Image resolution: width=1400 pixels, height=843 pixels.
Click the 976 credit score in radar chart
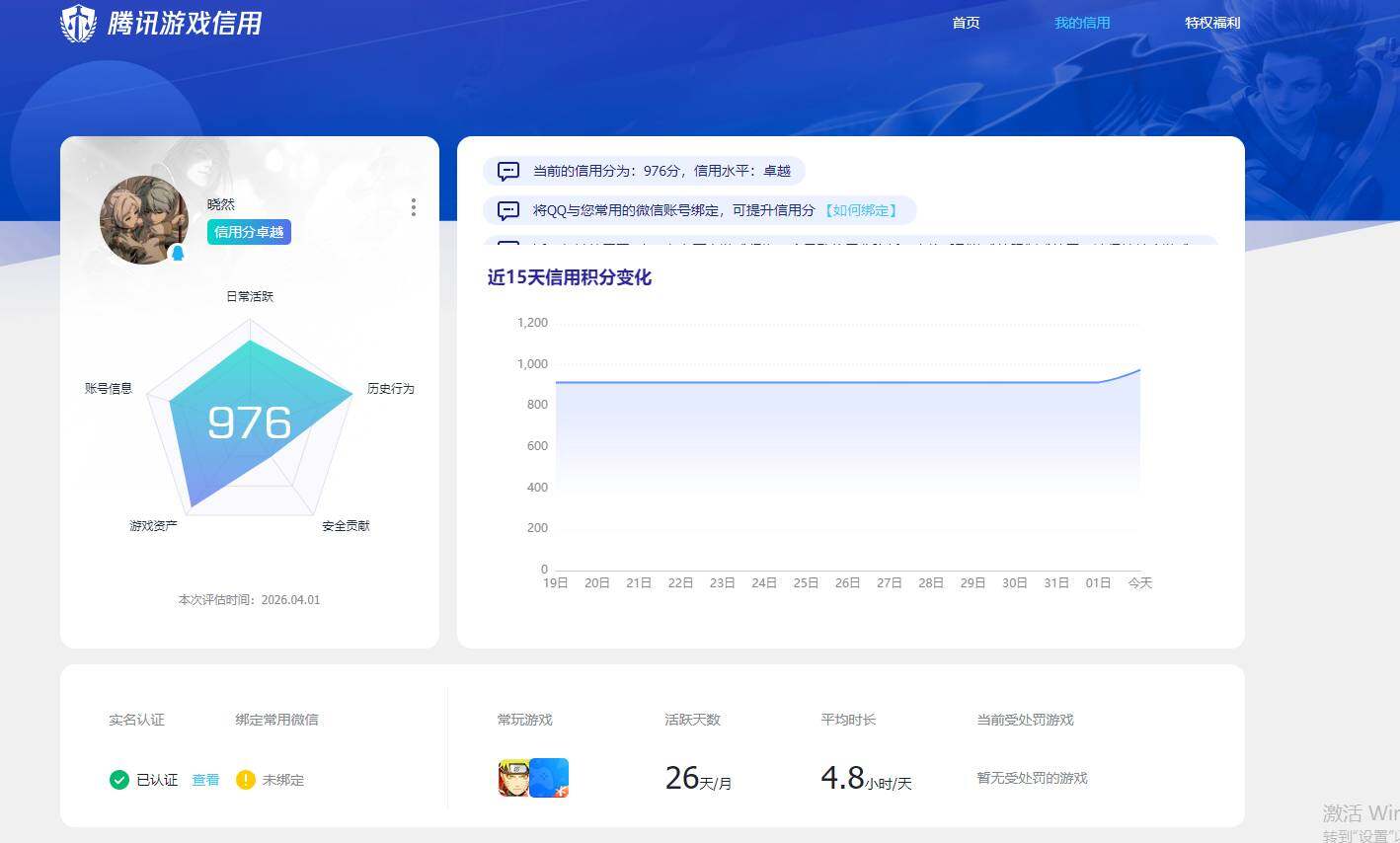tap(249, 422)
